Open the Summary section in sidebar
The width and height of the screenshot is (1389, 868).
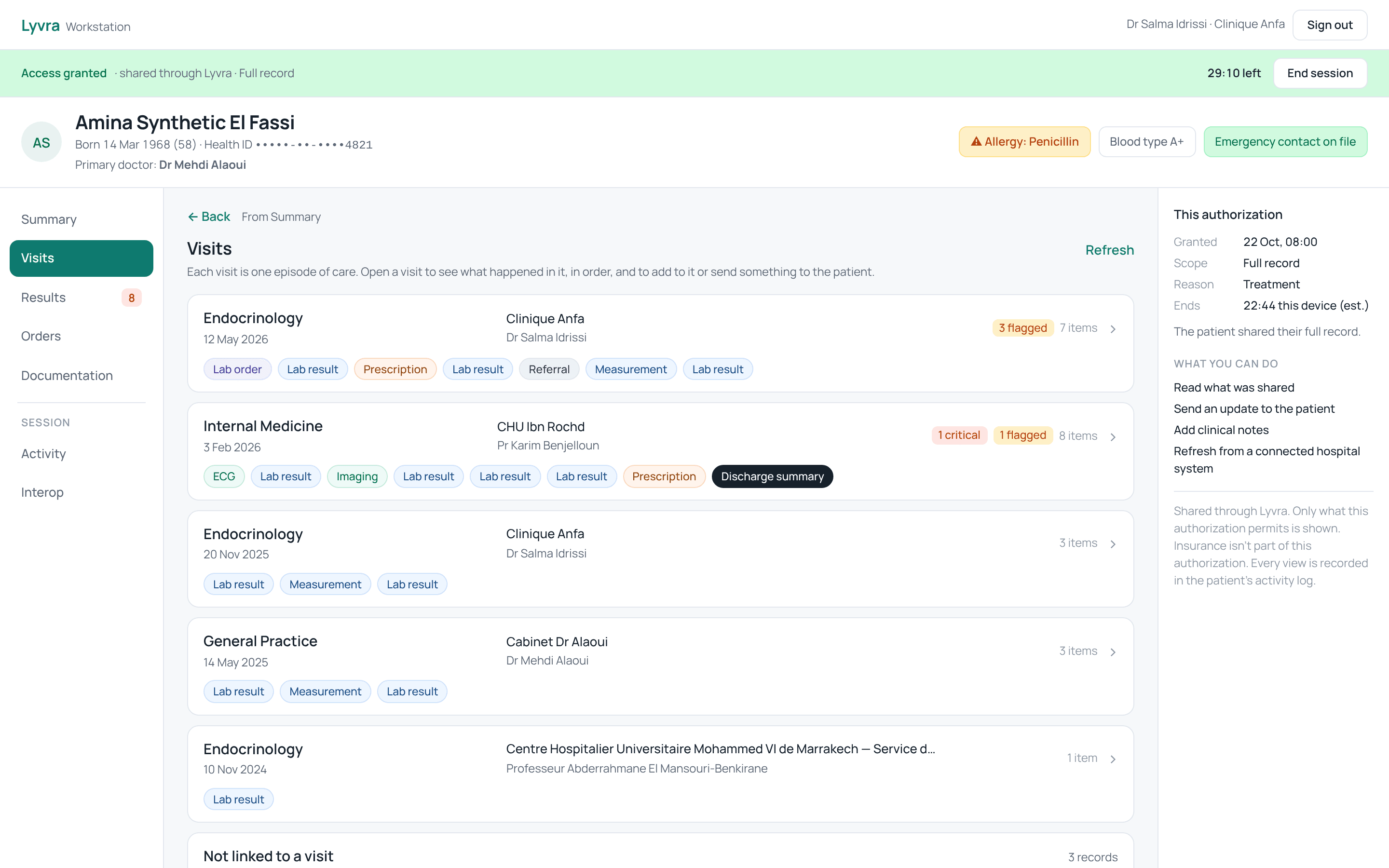82,219
